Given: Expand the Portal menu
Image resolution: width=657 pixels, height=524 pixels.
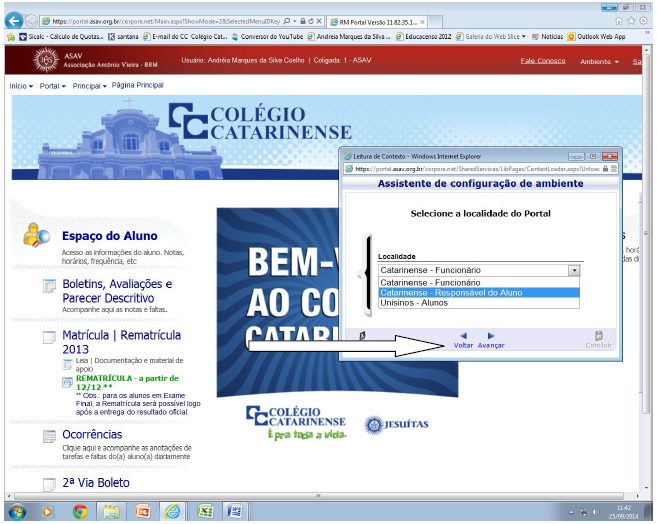Looking at the screenshot, I should tap(52, 86).
